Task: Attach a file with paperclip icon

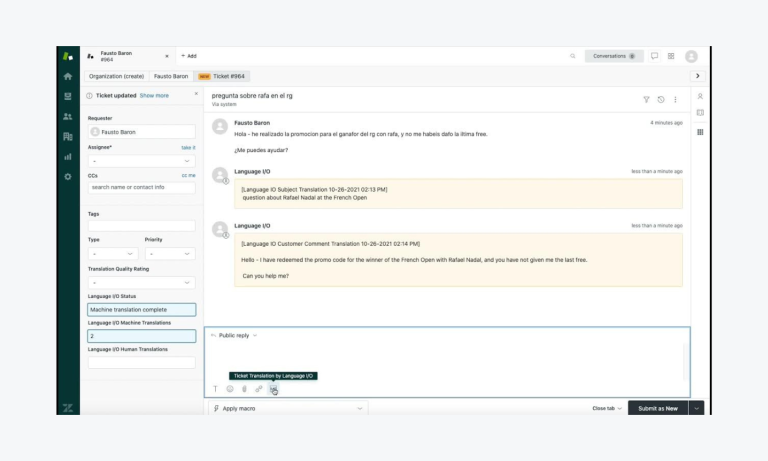Action: pyautogui.click(x=244, y=389)
